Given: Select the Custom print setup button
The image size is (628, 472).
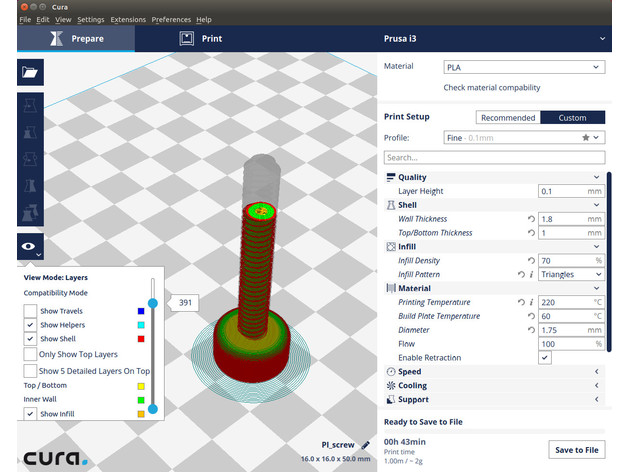Looking at the screenshot, I should click(x=573, y=118).
